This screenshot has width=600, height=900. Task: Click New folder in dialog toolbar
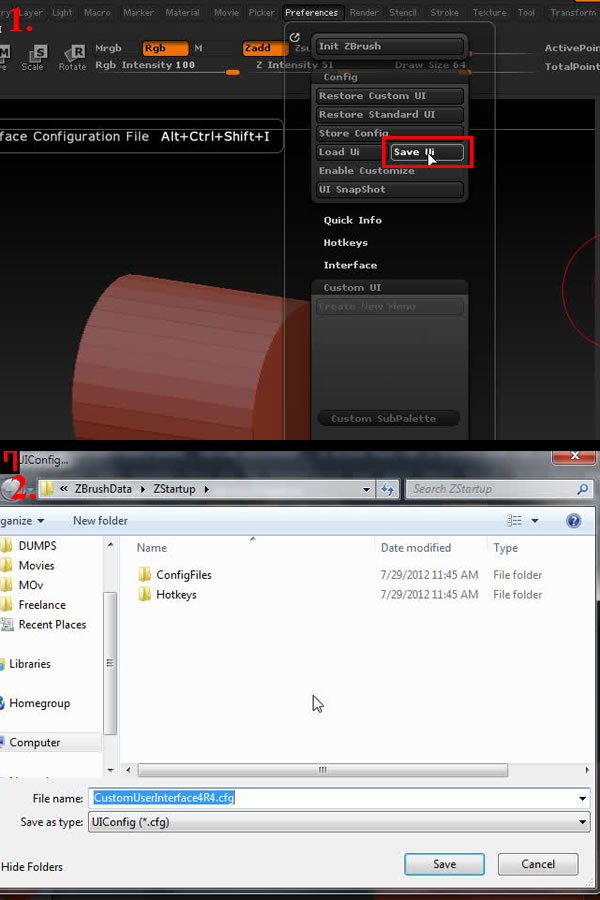click(x=100, y=521)
